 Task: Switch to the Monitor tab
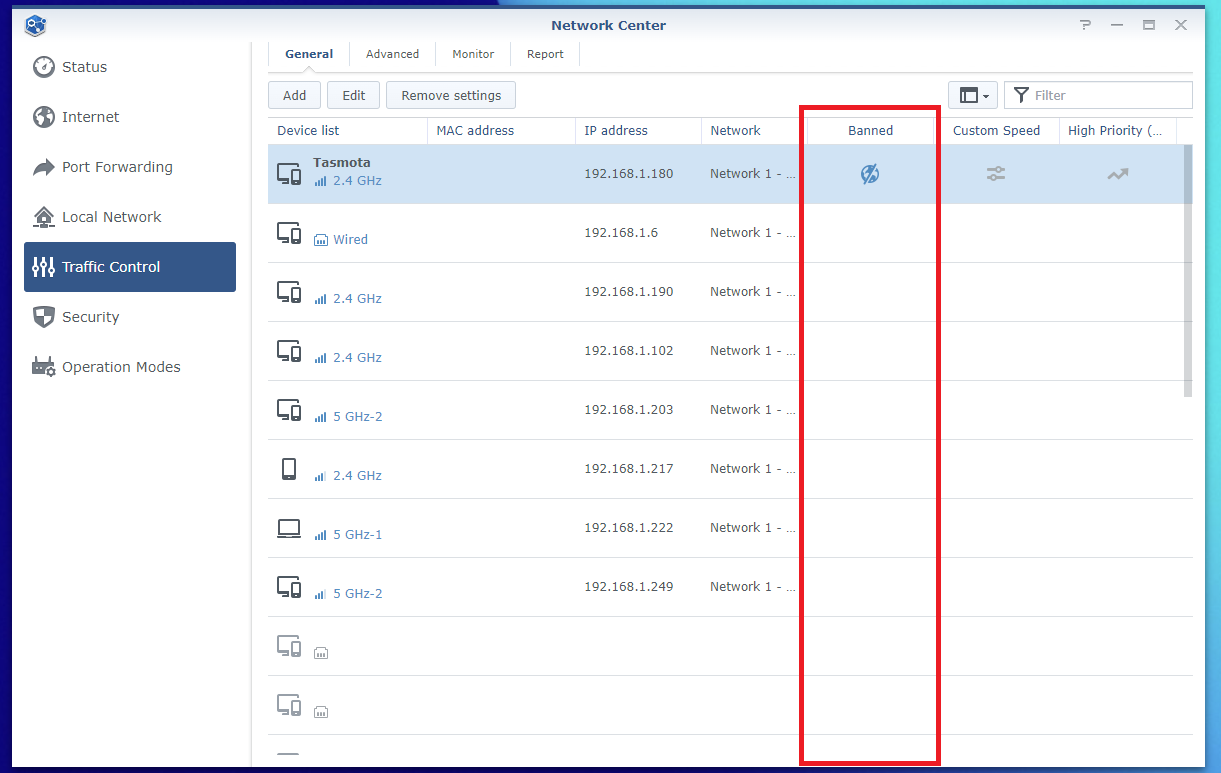[473, 54]
